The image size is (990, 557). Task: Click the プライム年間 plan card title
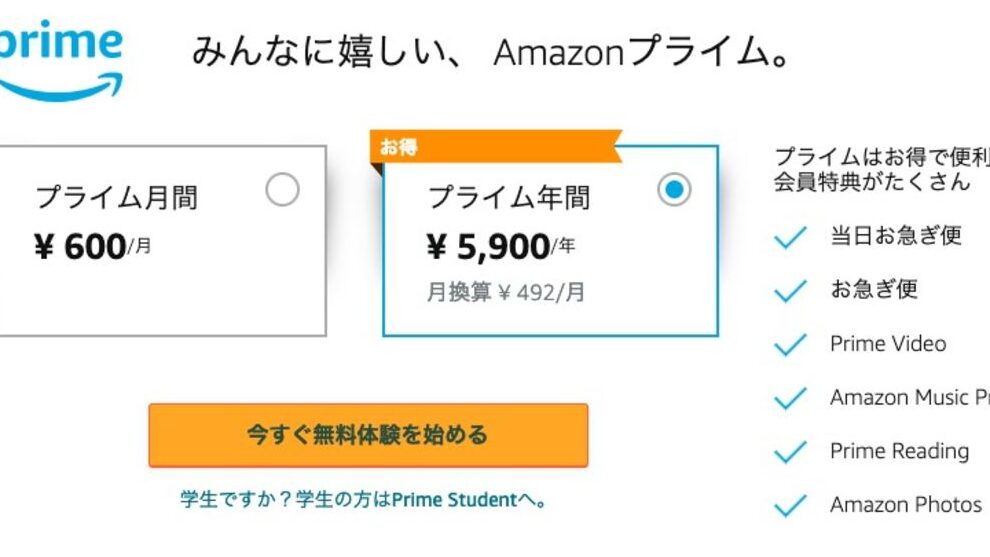point(509,197)
